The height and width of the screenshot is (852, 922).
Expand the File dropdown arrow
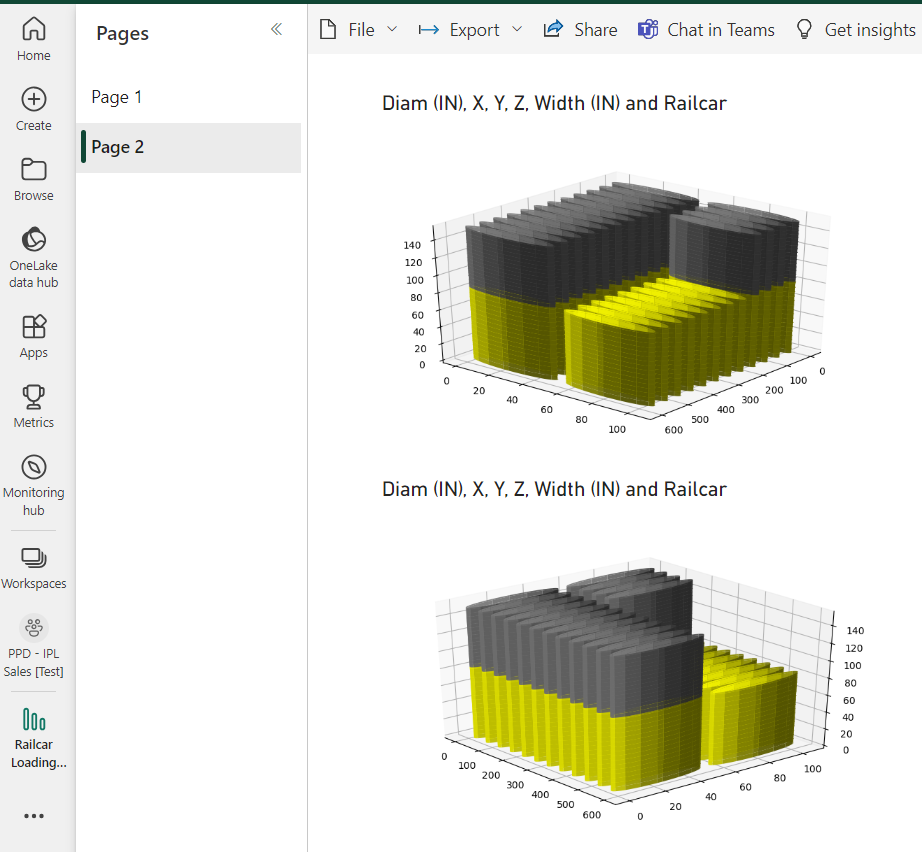(392, 29)
